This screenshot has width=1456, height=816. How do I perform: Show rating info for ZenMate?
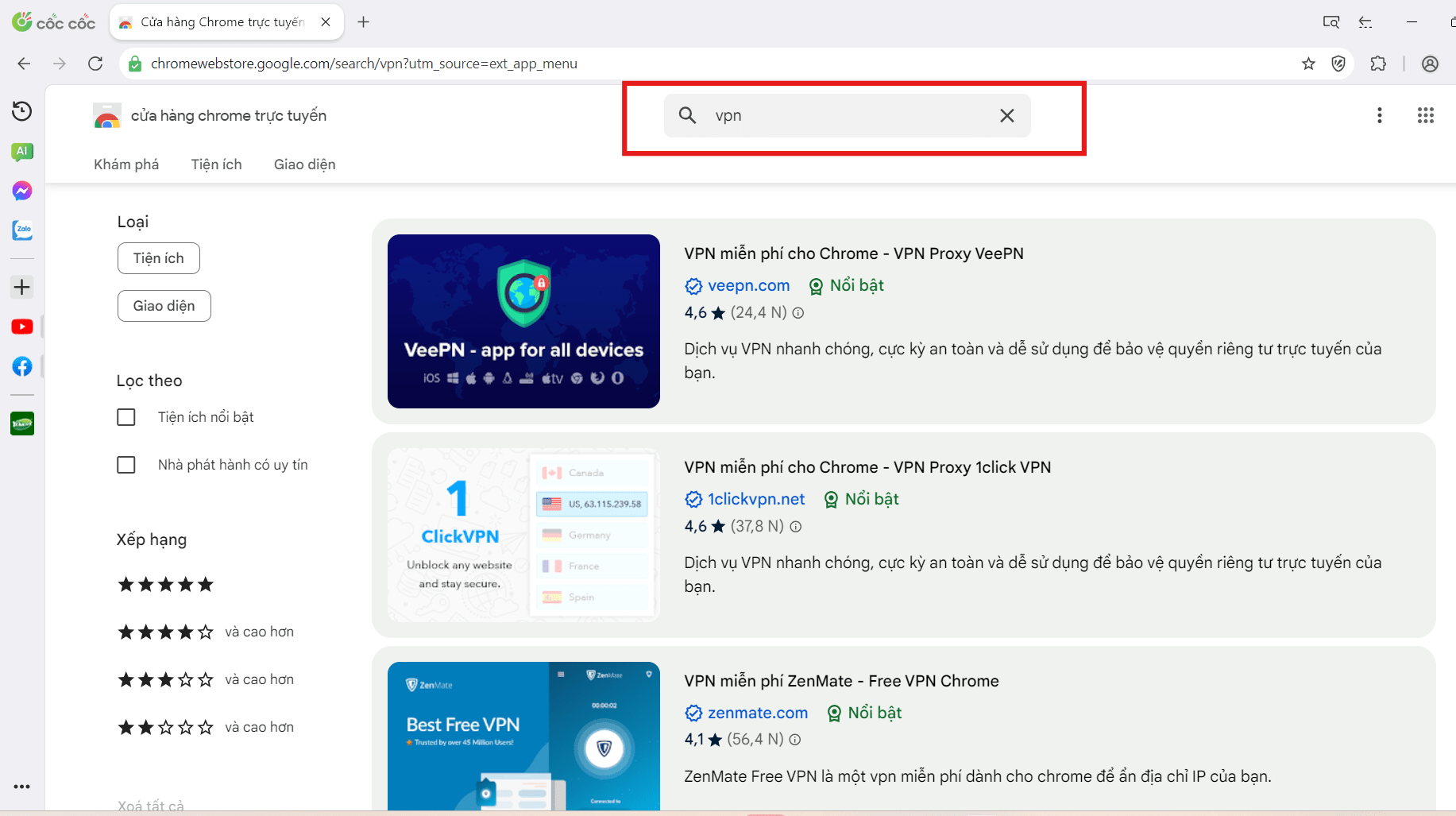[795, 740]
